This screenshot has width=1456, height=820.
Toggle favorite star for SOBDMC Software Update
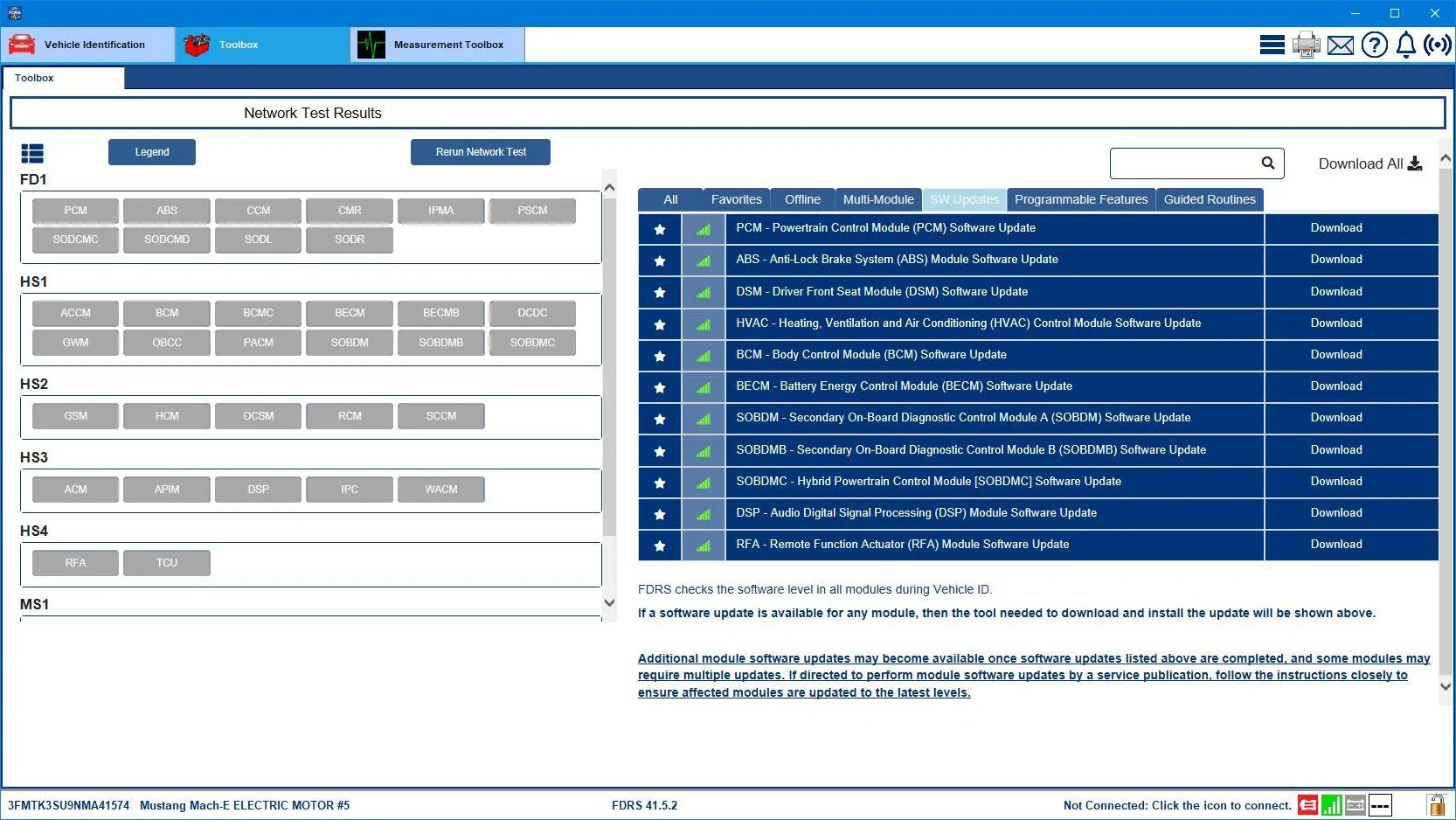tap(660, 483)
